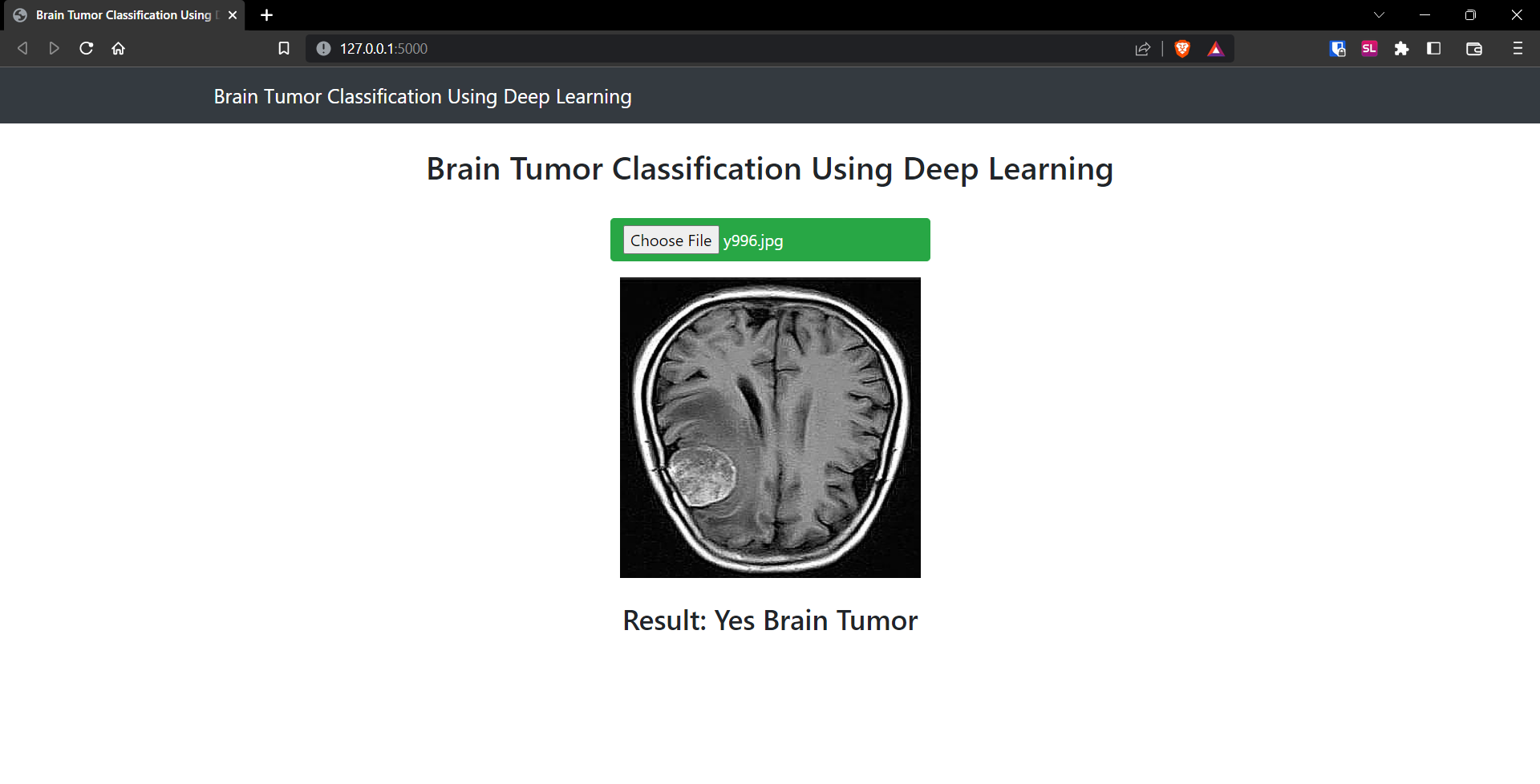View site security info for 127.0.0.1
The image size is (1540, 784).
[323, 48]
